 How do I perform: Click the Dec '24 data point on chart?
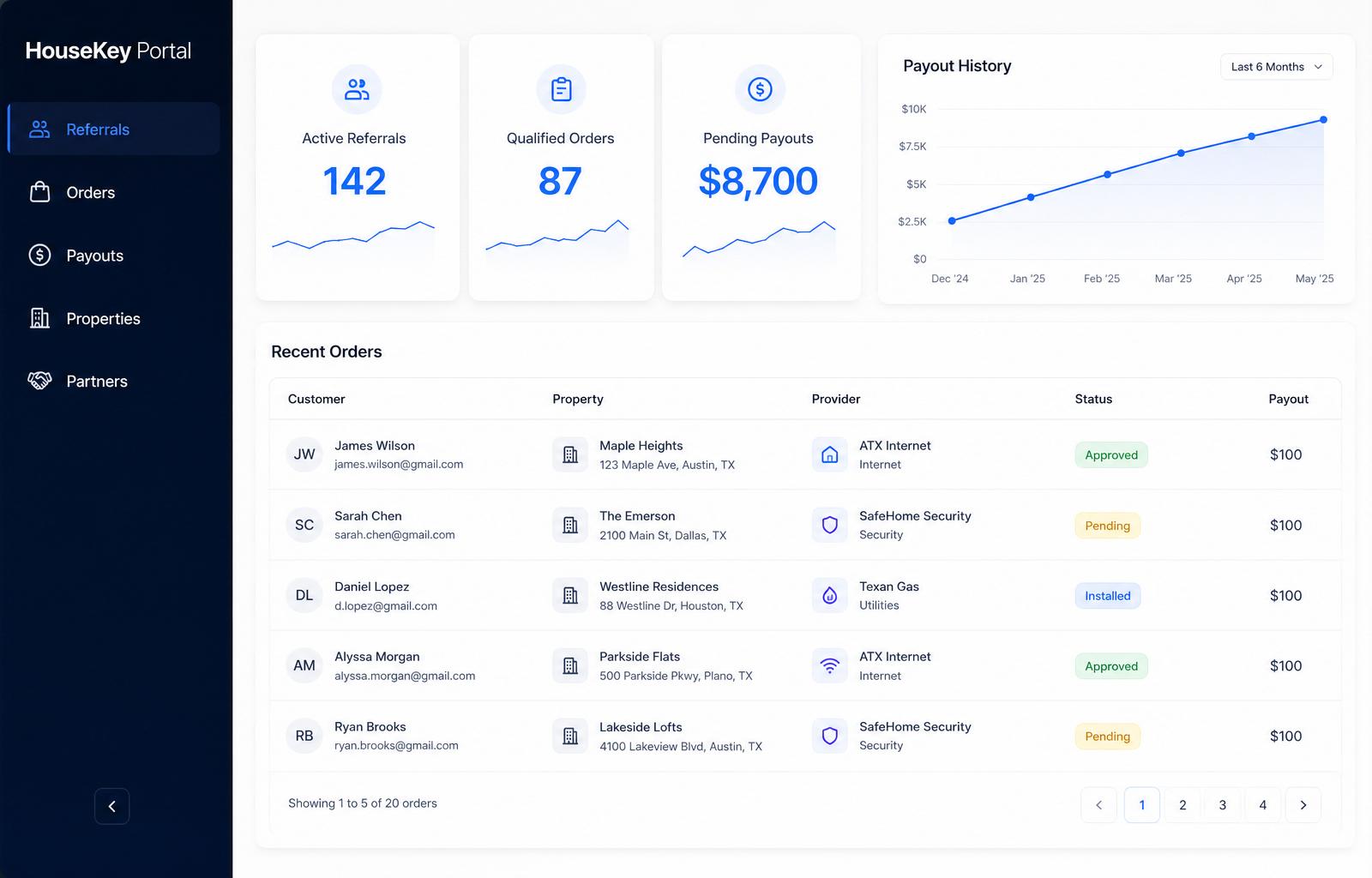pyautogui.click(x=952, y=221)
